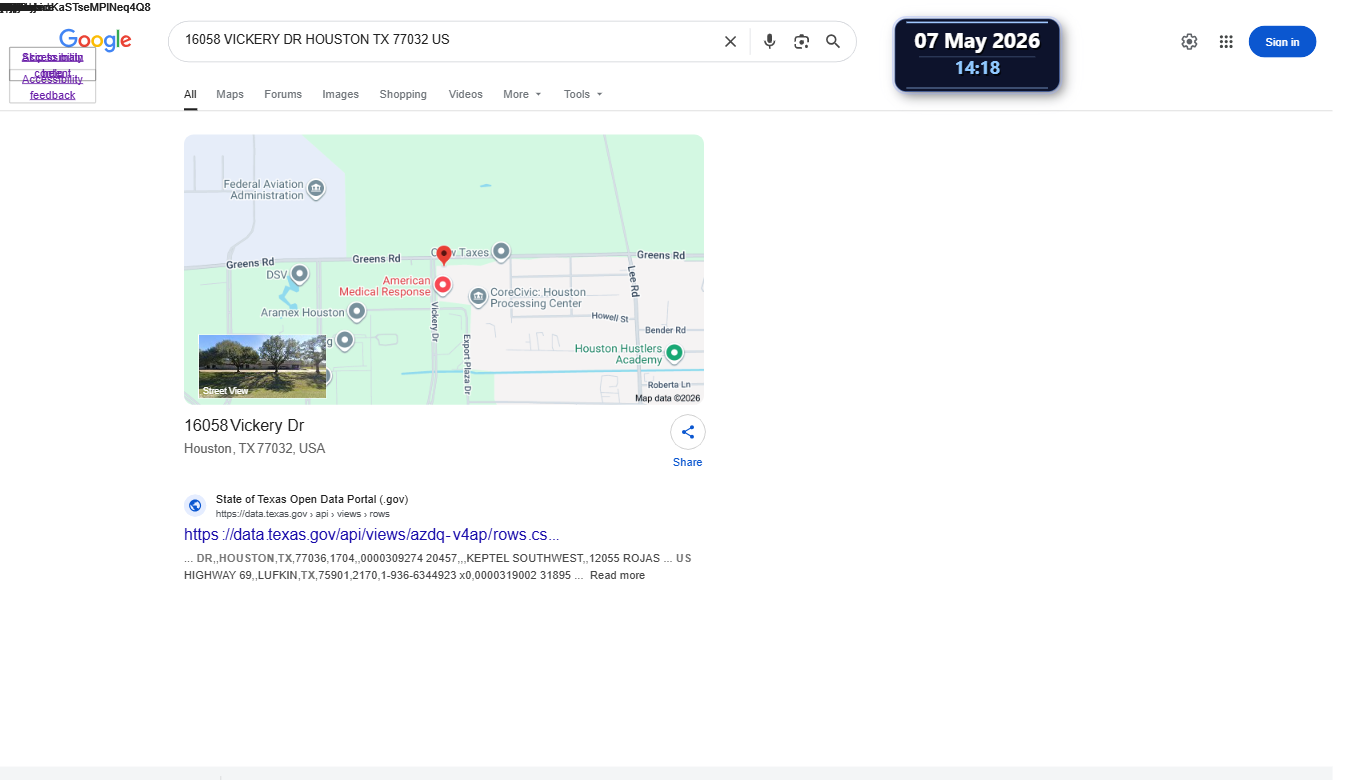Open the data.texas.gov rows.csv result link
Viewport: 1348px width, 780px height.
pos(371,534)
